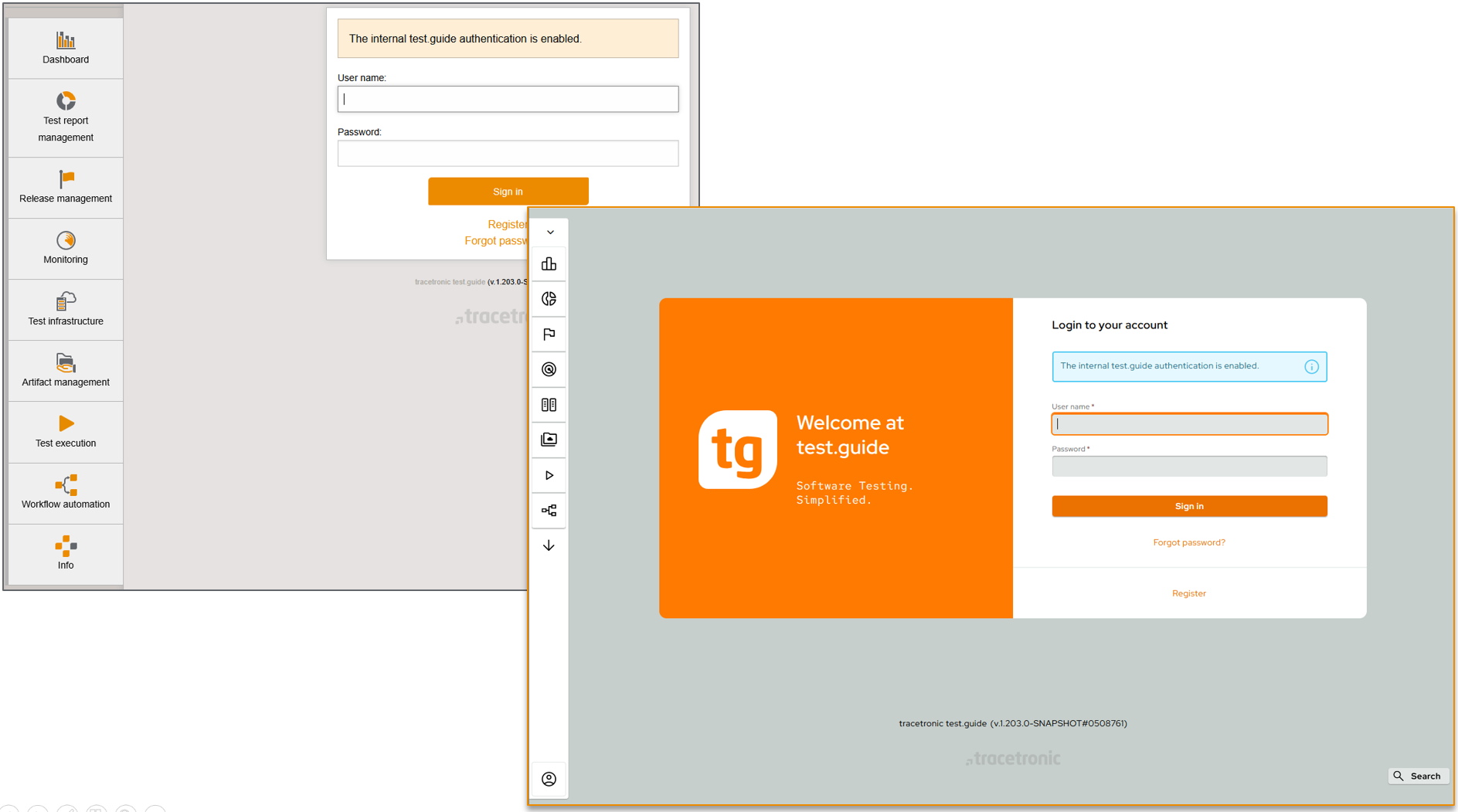Click the Register link below Sign in
The width and height of the screenshot is (1458, 812).
1189,593
